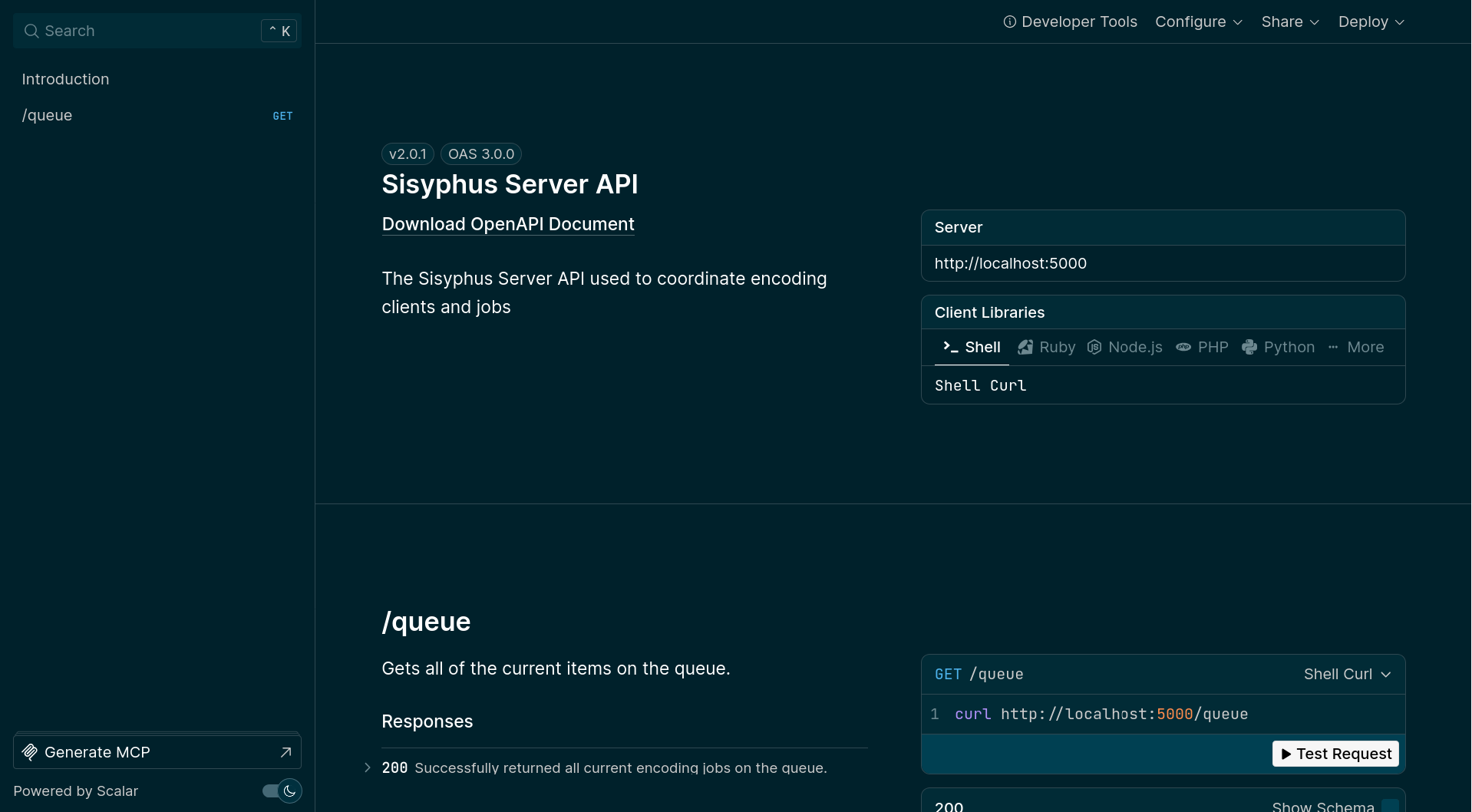Click Download OpenAPI Document link
1472x812 pixels.
(508, 224)
